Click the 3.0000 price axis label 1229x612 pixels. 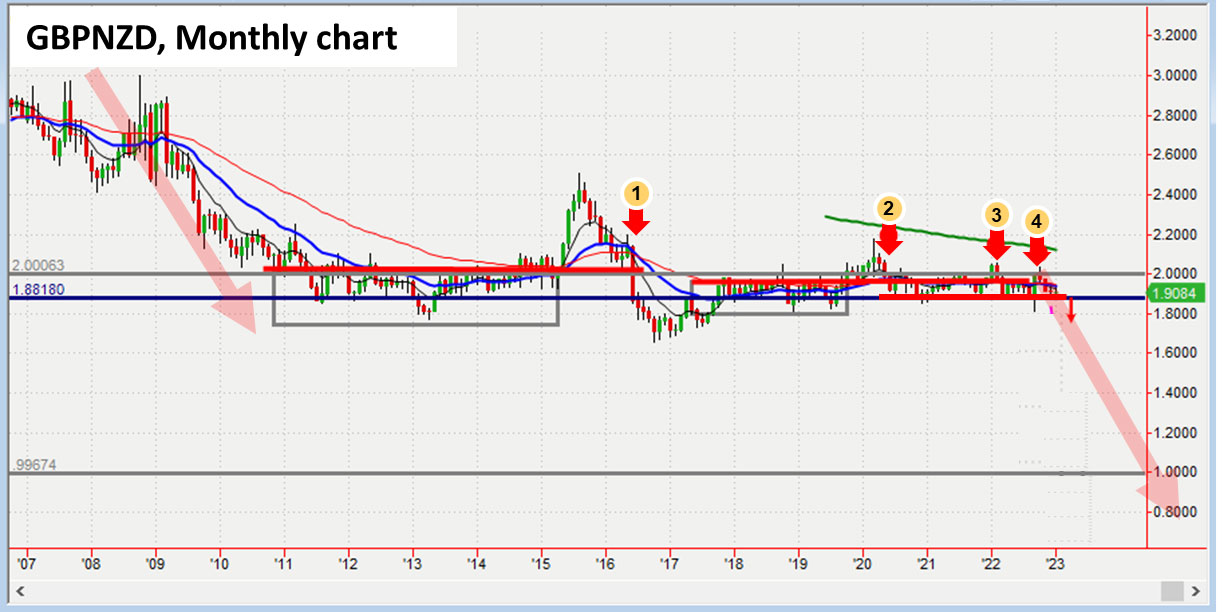pyautogui.click(x=1174, y=75)
